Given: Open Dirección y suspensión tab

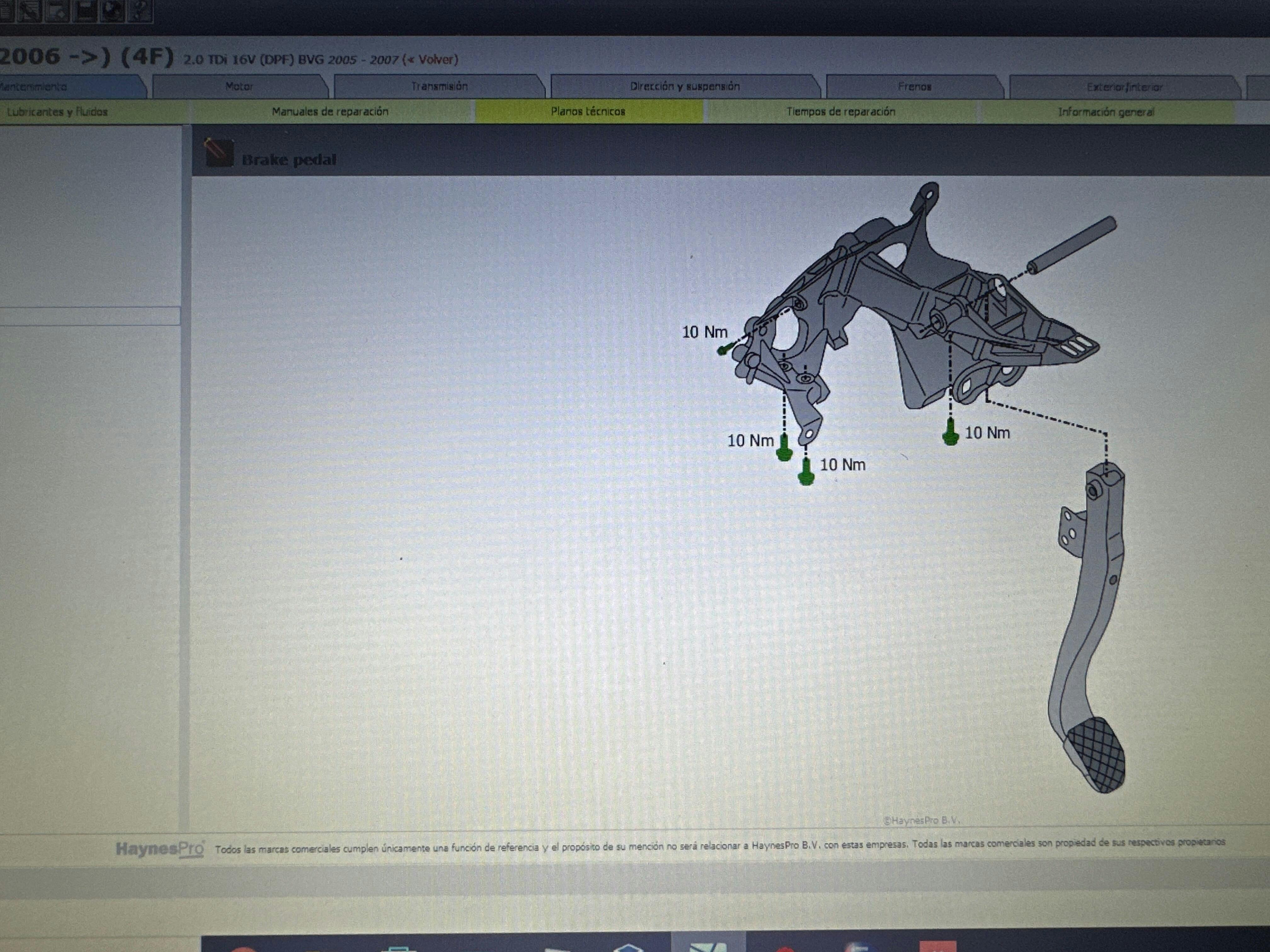Looking at the screenshot, I should [x=684, y=87].
